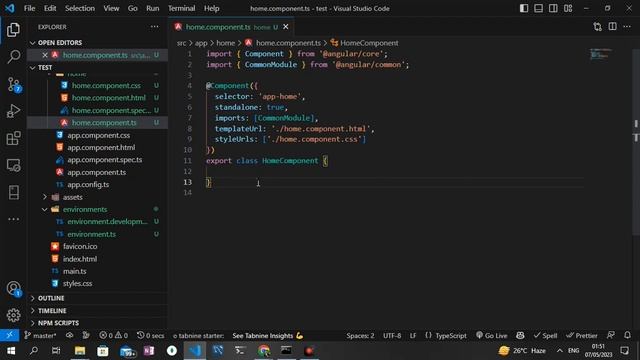Open customize layout options

(568, 8)
